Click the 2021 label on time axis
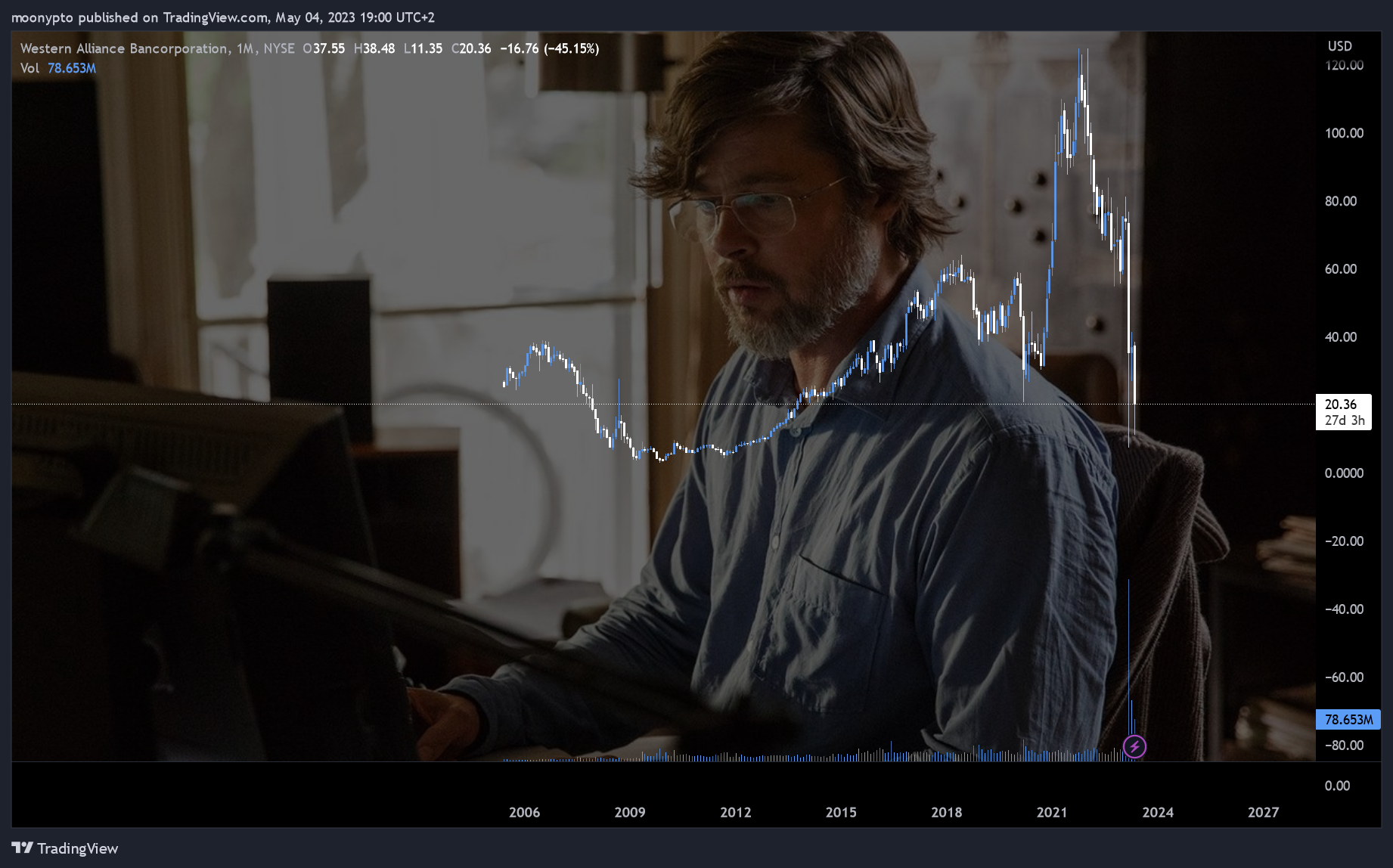Image resolution: width=1393 pixels, height=868 pixels. 1052,812
